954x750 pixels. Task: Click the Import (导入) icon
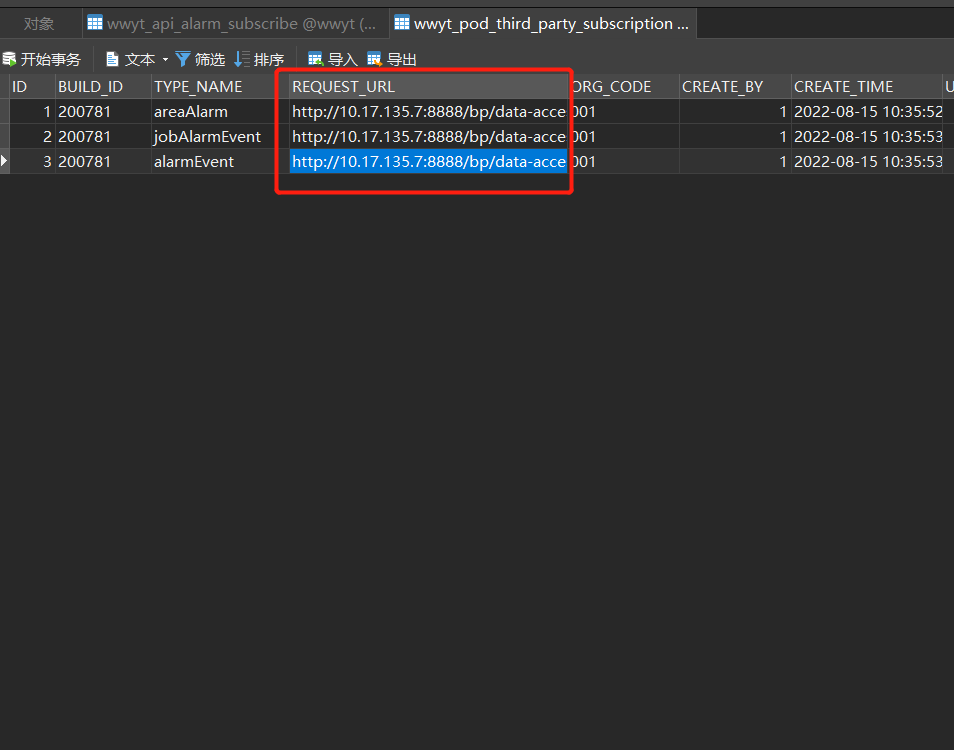[315, 59]
